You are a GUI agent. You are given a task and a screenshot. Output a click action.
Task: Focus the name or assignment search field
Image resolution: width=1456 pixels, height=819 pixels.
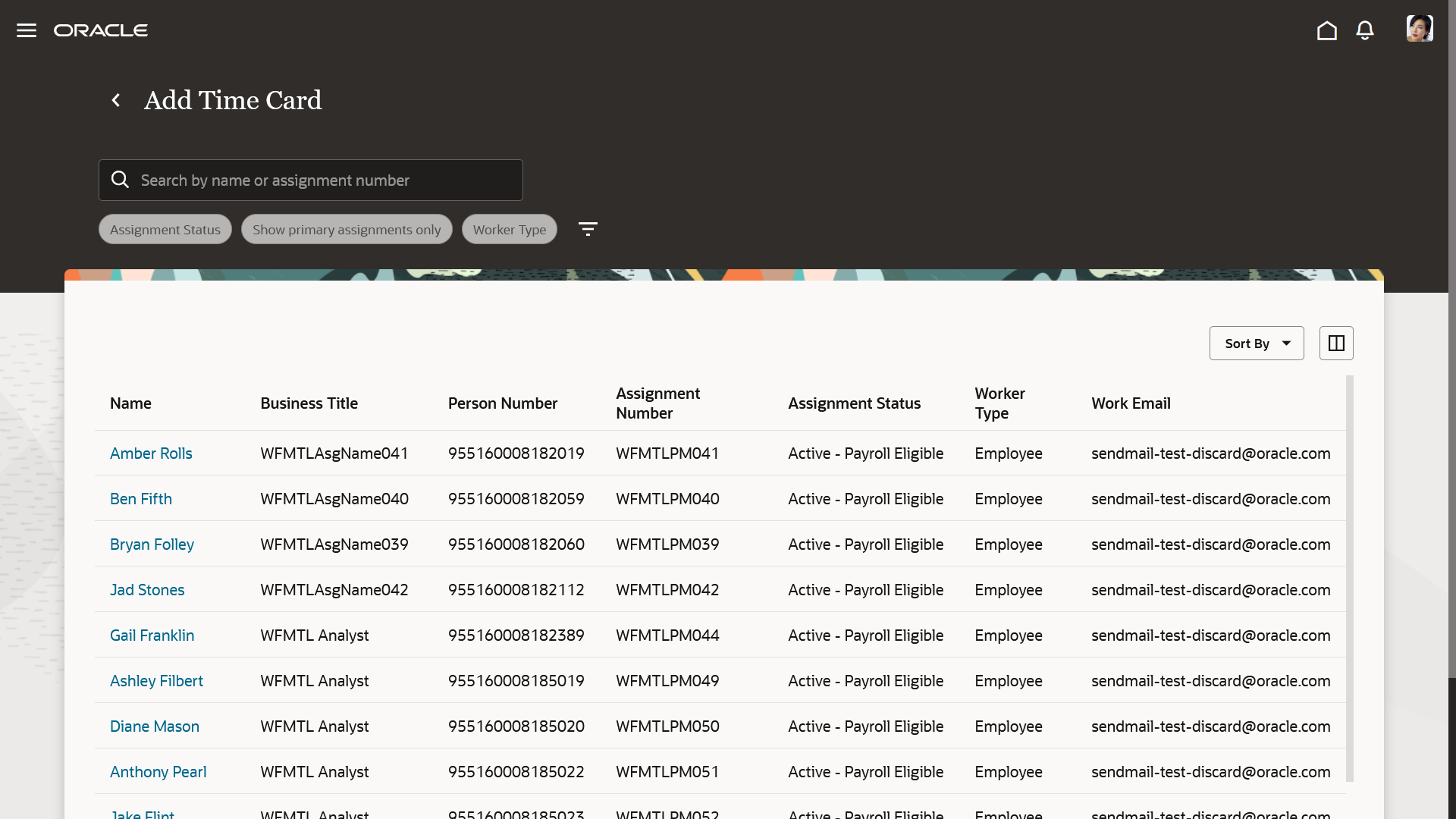pyautogui.click(x=326, y=180)
